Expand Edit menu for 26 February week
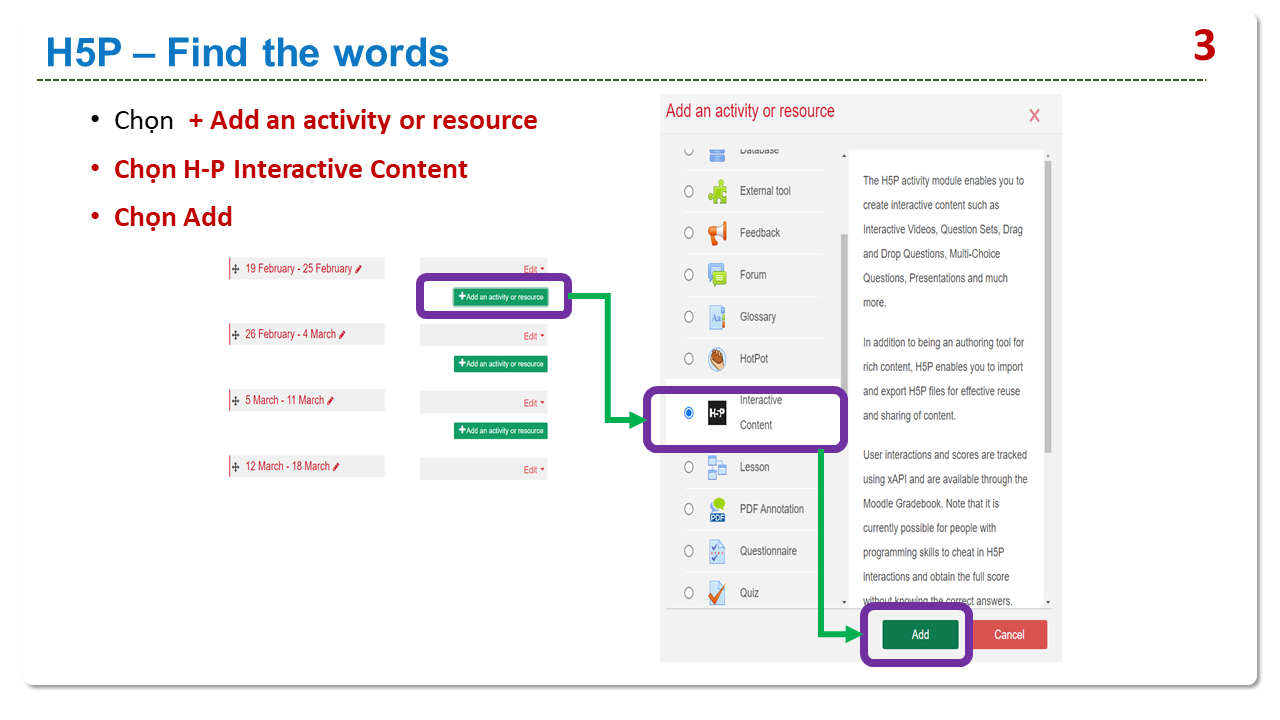The image size is (1280, 720). [x=534, y=336]
